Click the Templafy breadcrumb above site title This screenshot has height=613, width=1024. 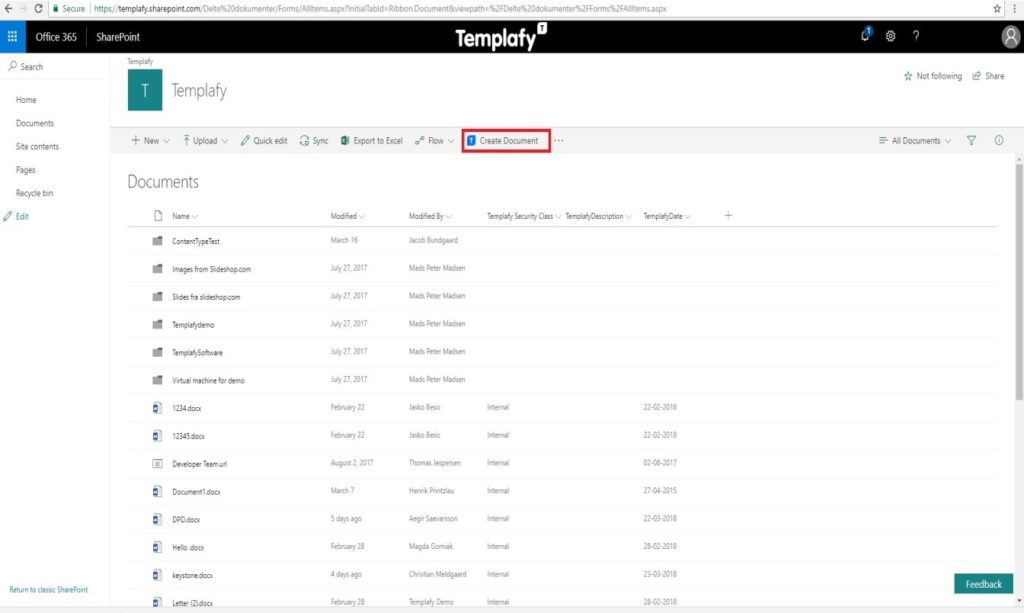point(140,61)
